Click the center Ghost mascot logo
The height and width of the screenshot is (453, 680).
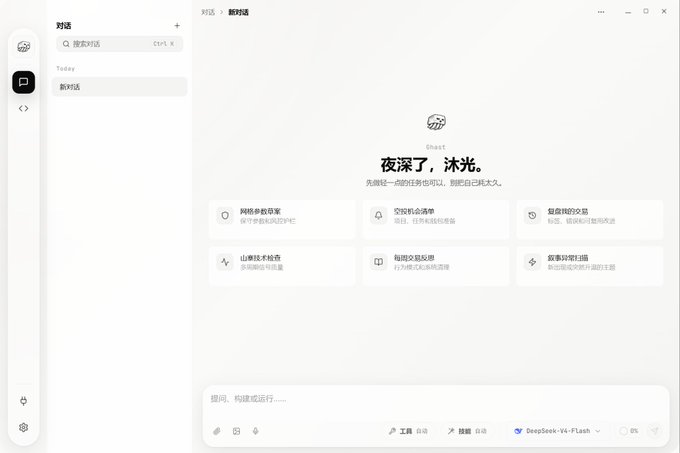pyautogui.click(x=436, y=122)
